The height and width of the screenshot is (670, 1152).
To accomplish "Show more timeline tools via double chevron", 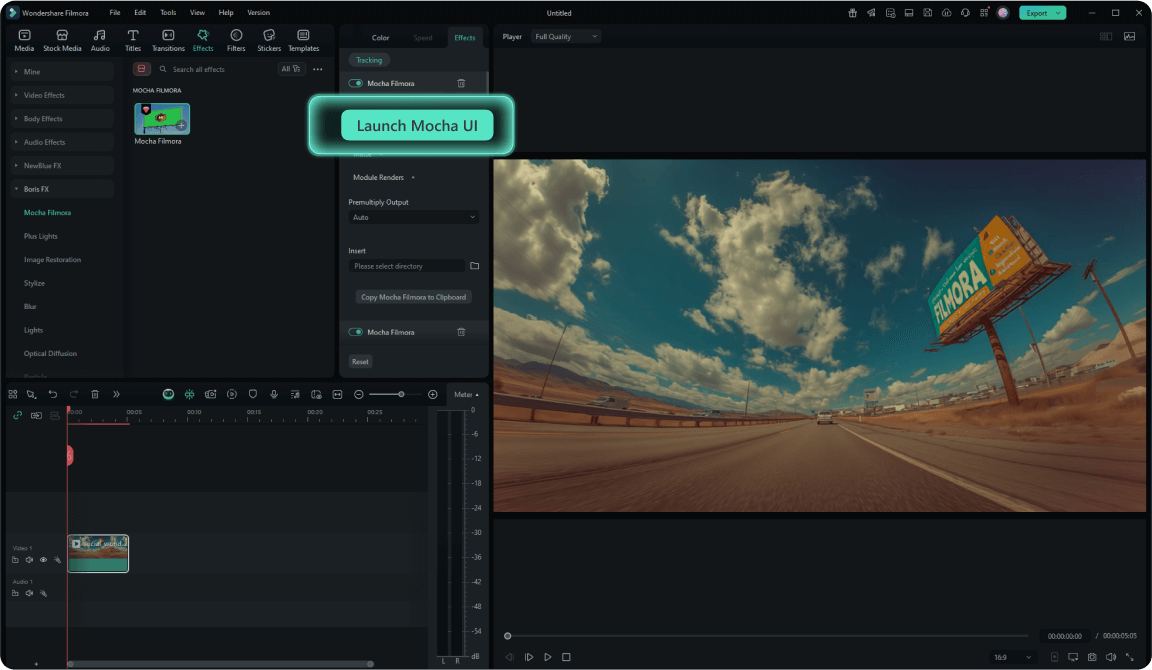I will point(116,395).
